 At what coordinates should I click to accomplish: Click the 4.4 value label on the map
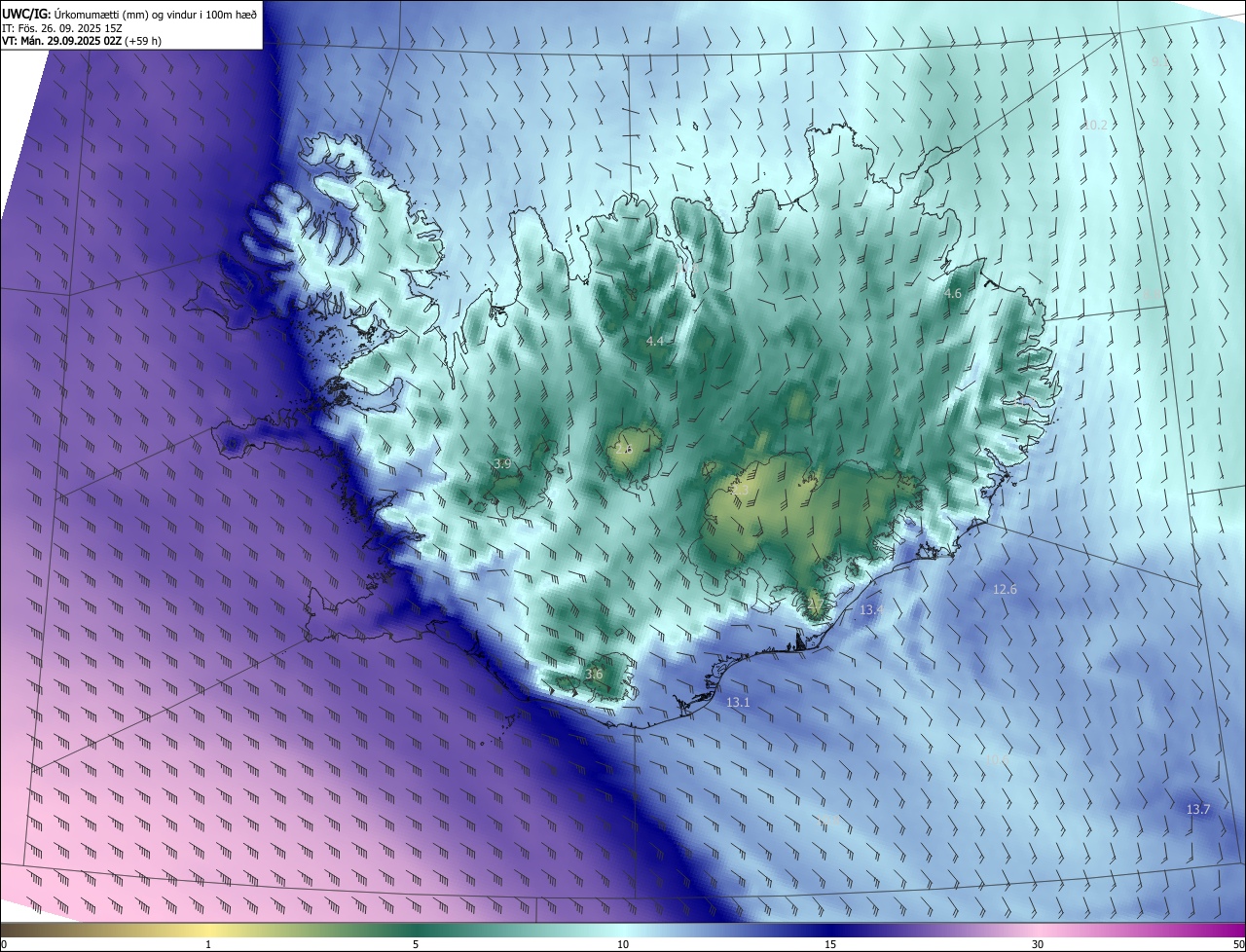tap(654, 341)
